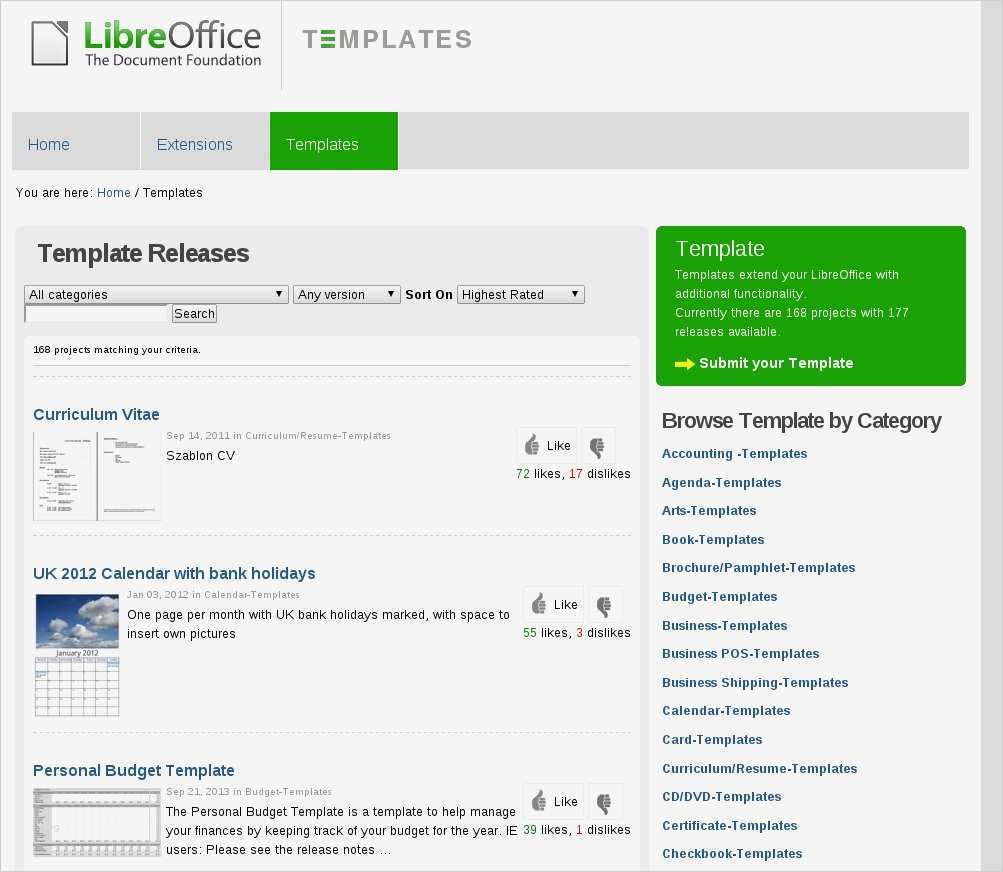Switch to the Home tab
The height and width of the screenshot is (872, 1003).
48,144
